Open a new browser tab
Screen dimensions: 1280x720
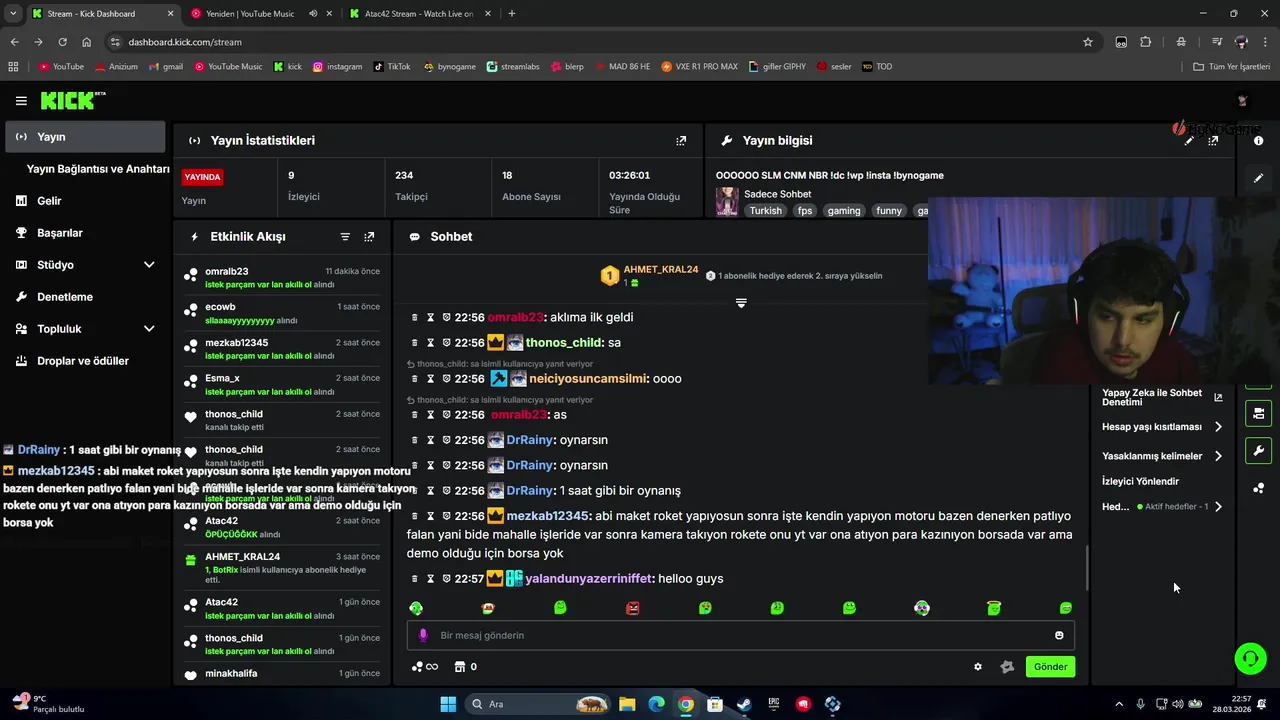(512, 14)
